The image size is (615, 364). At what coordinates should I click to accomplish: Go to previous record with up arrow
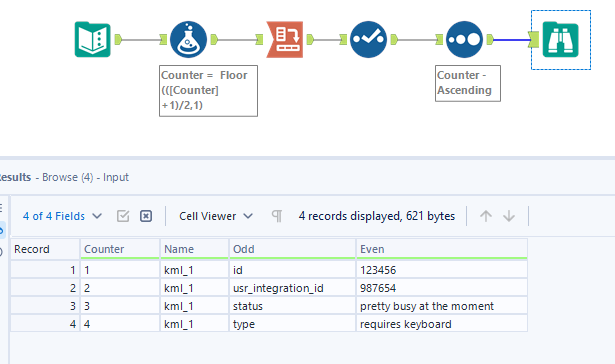click(x=486, y=216)
